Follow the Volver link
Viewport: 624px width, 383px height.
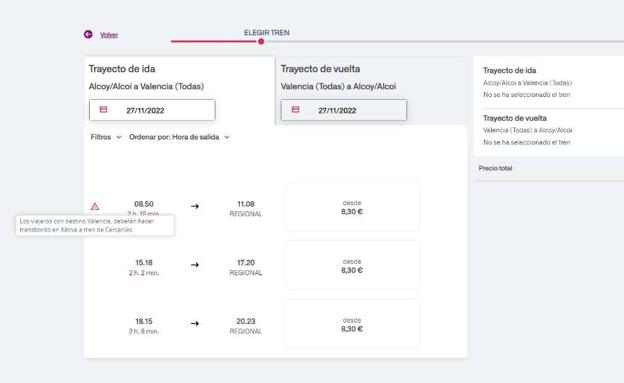tap(109, 35)
